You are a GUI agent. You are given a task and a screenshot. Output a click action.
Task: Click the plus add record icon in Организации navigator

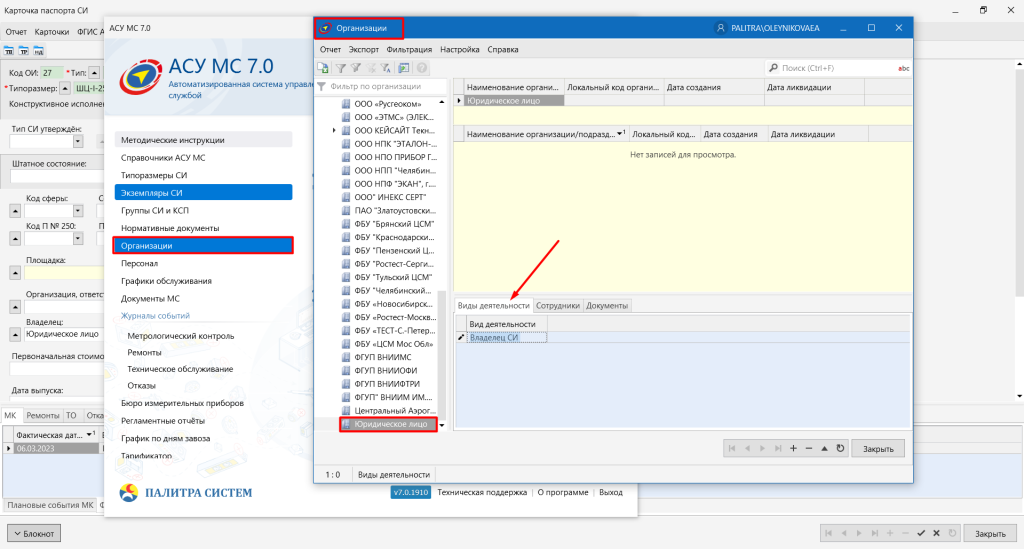pos(793,448)
